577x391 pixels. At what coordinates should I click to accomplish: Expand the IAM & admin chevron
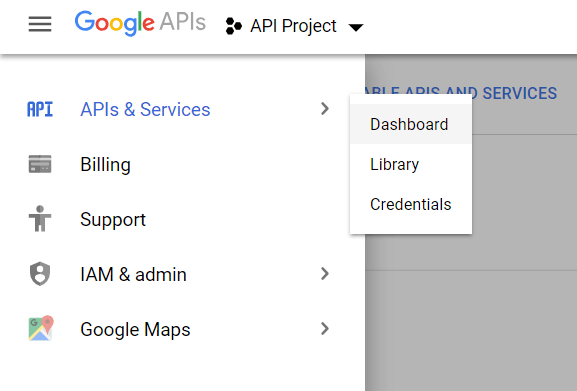point(325,274)
